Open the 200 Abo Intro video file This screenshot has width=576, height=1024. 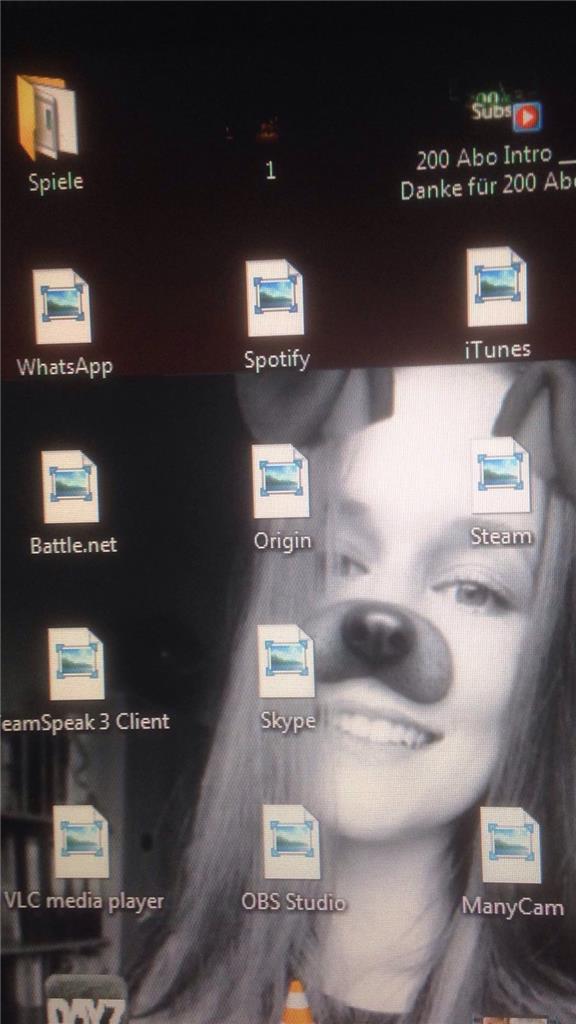click(x=505, y=110)
